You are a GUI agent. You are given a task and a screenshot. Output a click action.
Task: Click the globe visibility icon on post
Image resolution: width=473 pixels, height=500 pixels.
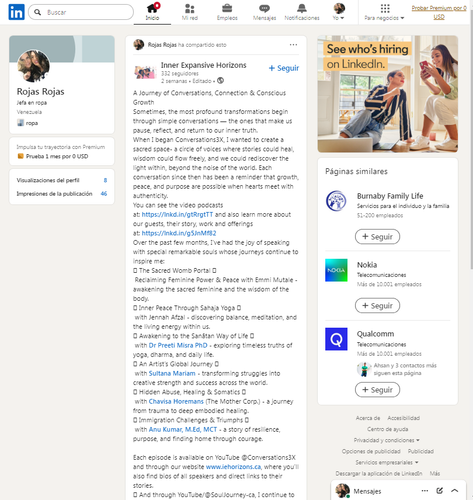pyautogui.click(x=220, y=81)
